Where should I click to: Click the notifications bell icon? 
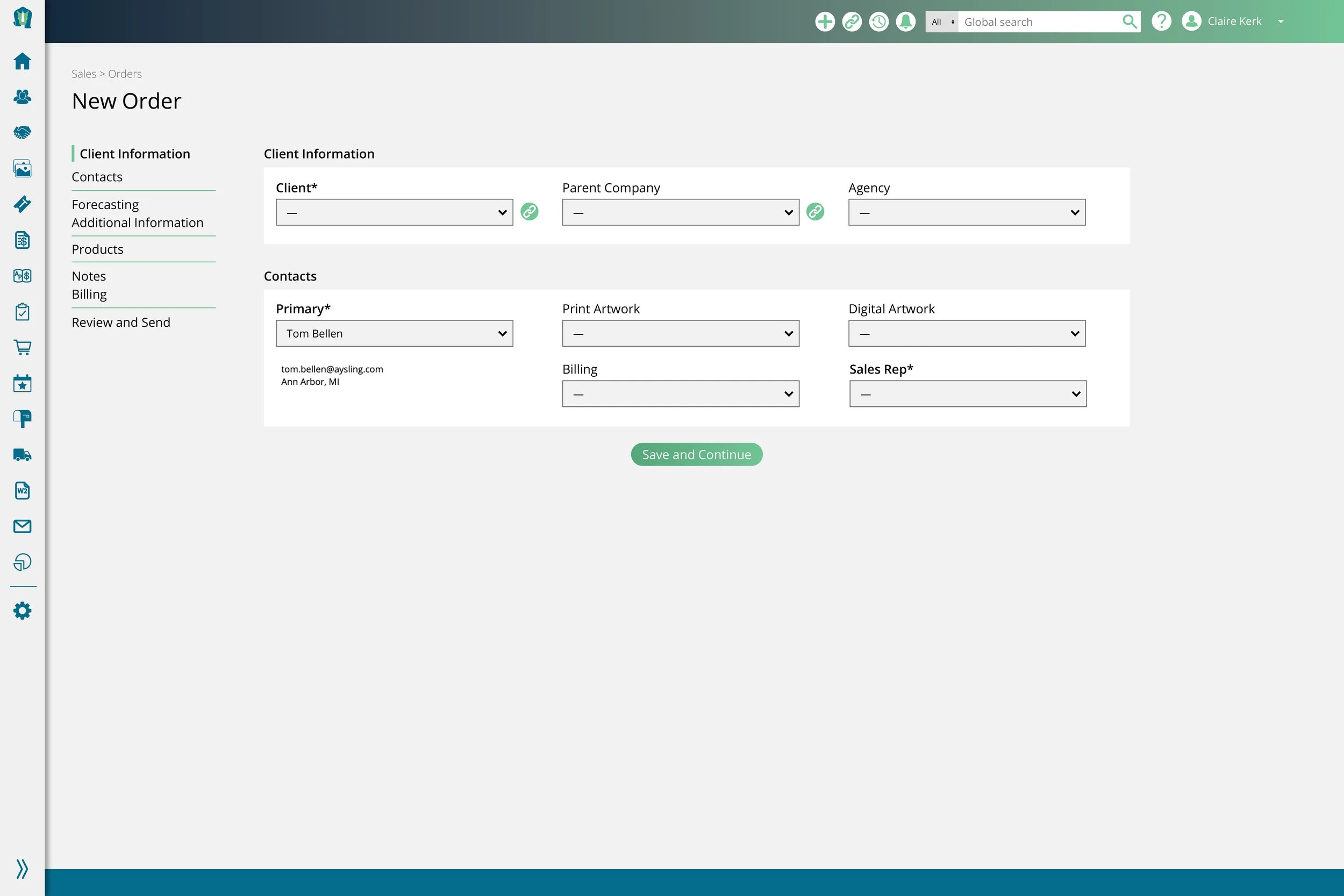click(x=905, y=21)
